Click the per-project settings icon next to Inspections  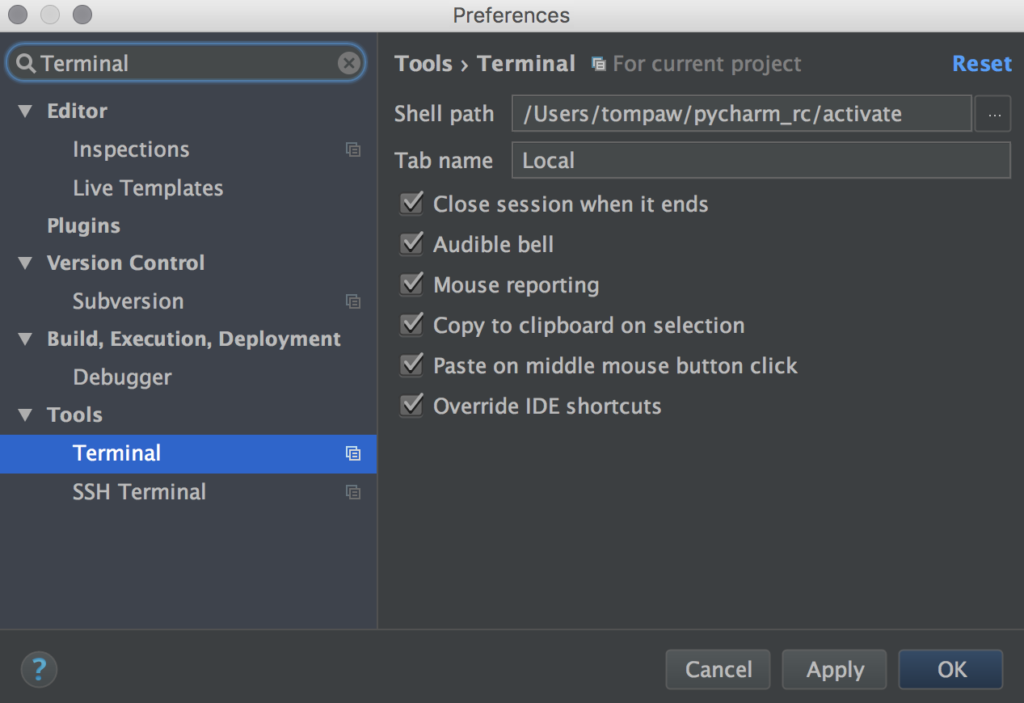click(x=352, y=149)
